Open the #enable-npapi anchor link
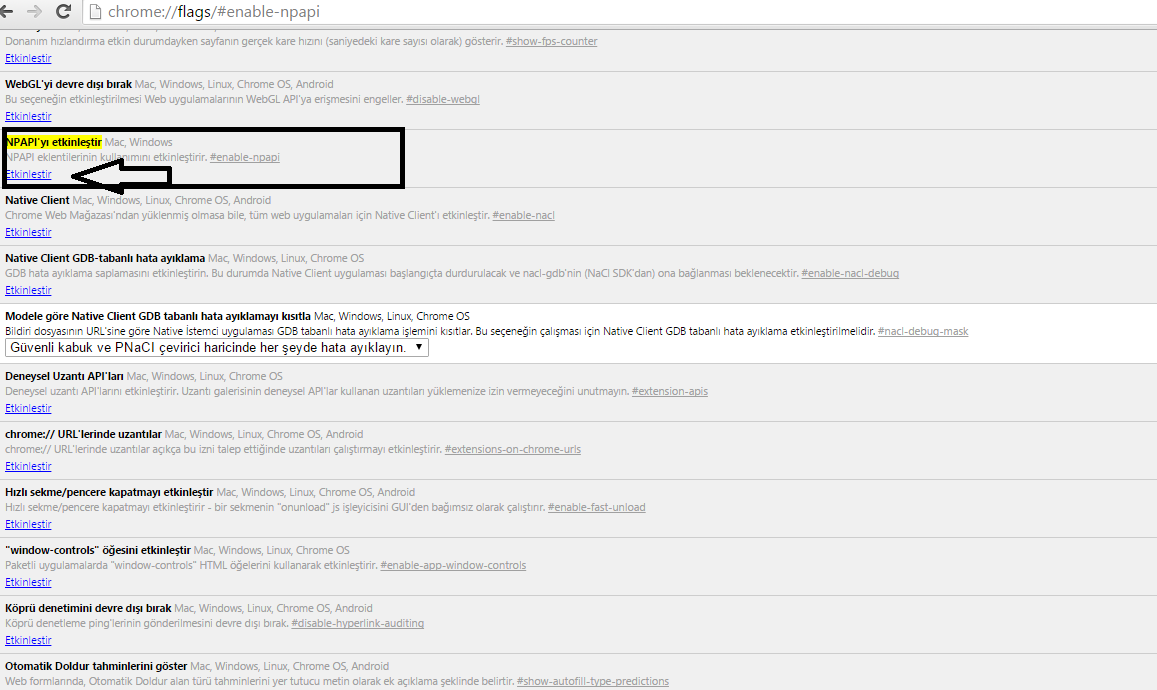This screenshot has height=690, width=1157. pyautogui.click(x=244, y=157)
